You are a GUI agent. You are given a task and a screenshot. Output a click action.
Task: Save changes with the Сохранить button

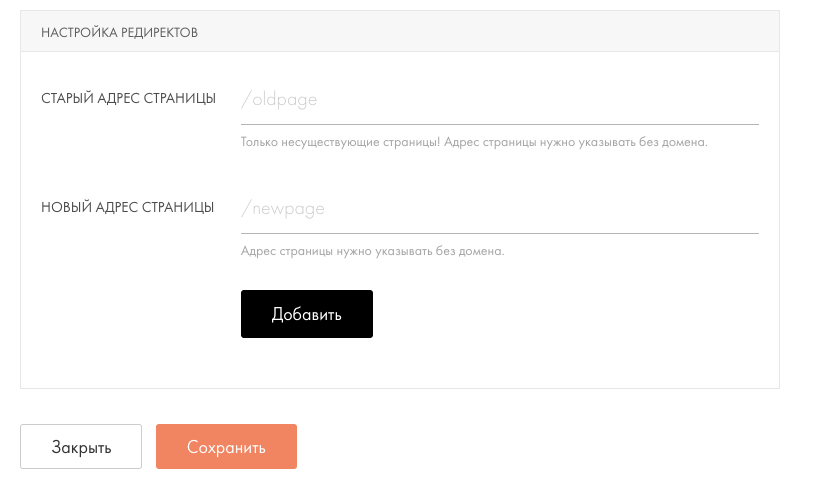point(226,447)
